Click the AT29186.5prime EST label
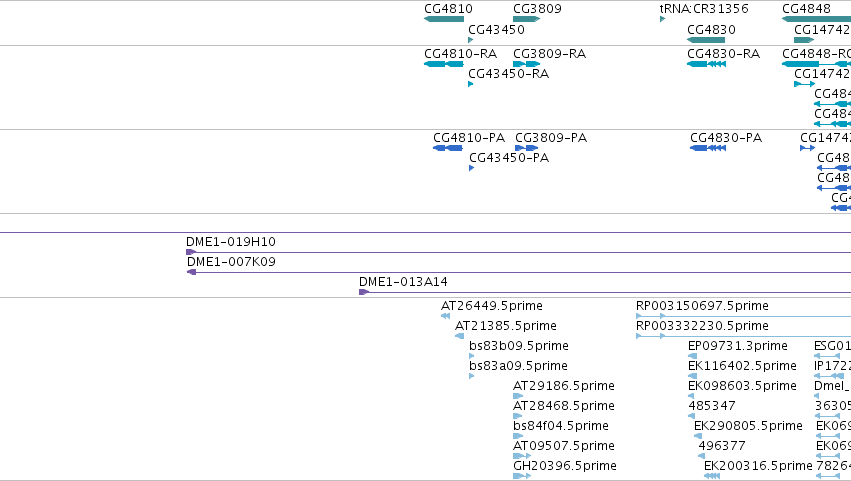 [564, 386]
